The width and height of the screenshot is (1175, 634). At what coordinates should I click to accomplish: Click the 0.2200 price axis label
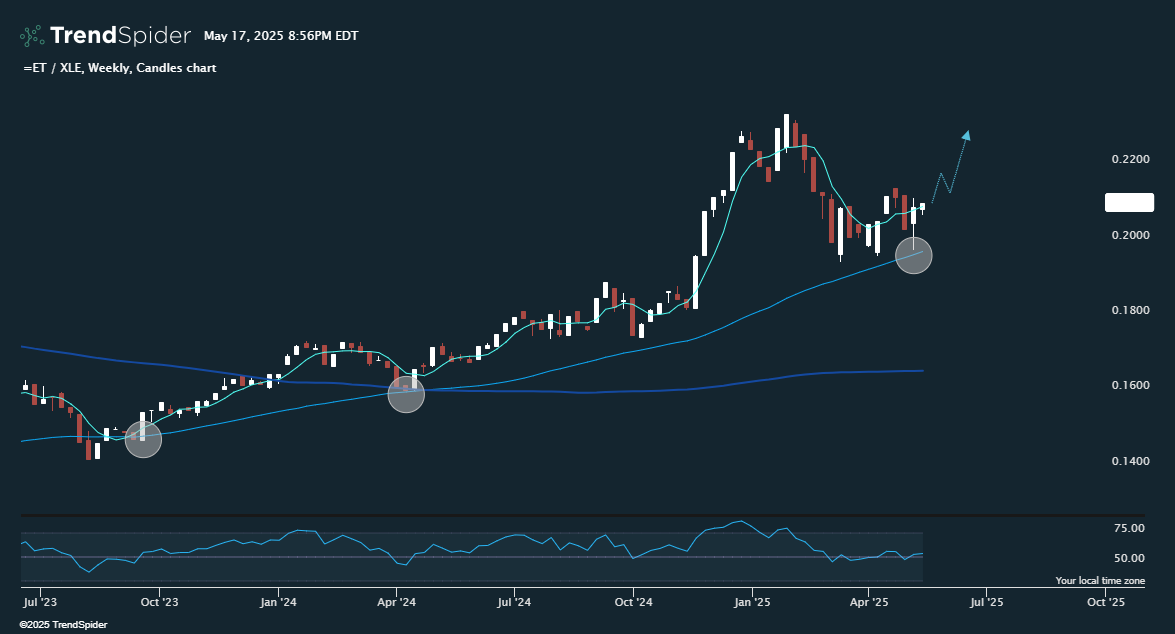coord(1130,159)
